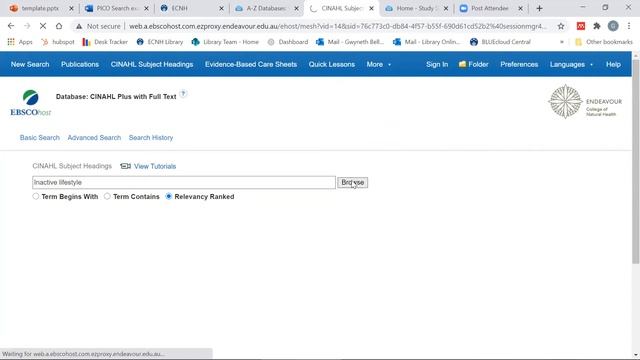Expand the More dropdown menu
640x360 pixels.
tap(378, 64)
